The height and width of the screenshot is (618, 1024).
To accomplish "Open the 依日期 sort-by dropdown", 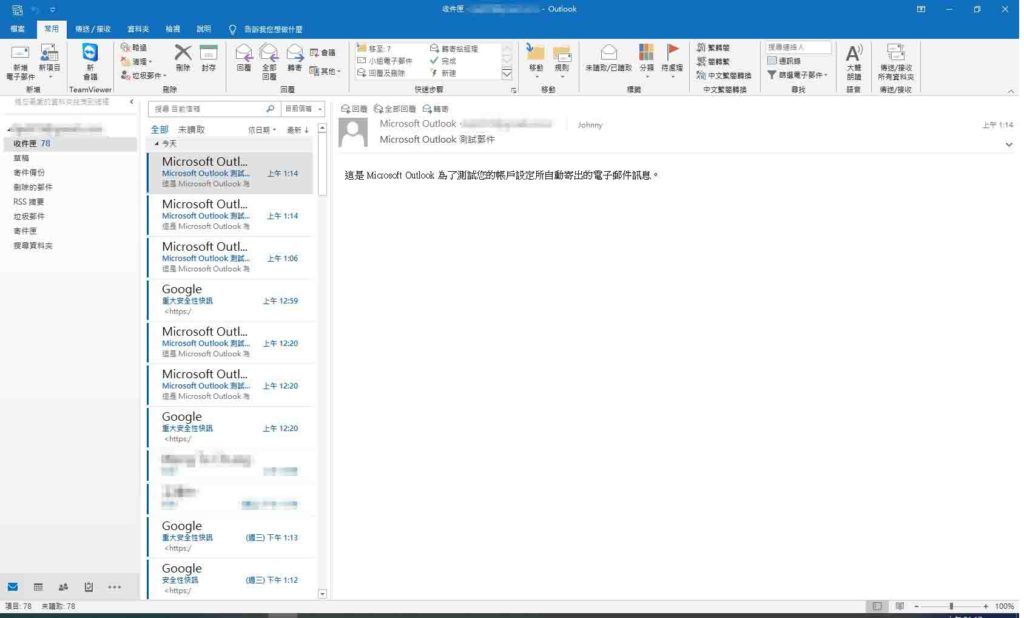I will 261,130.
